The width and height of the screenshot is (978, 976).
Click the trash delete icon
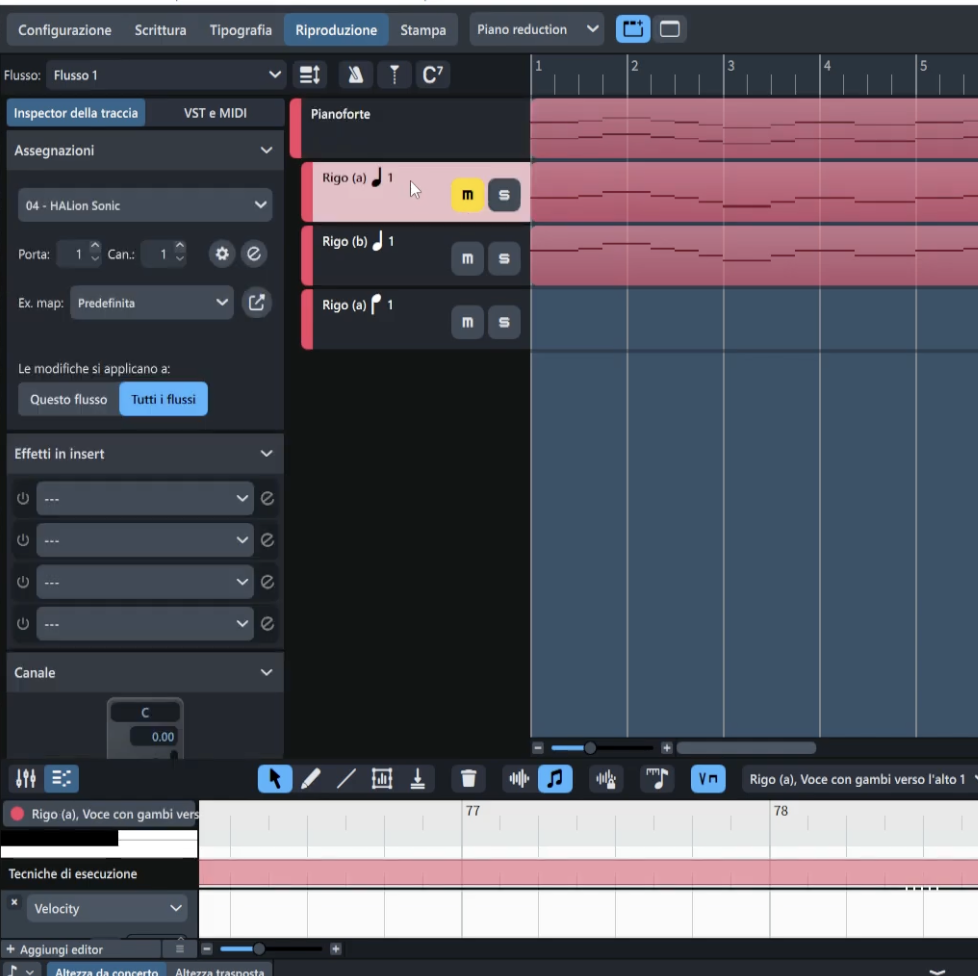[x=468, y=779]
